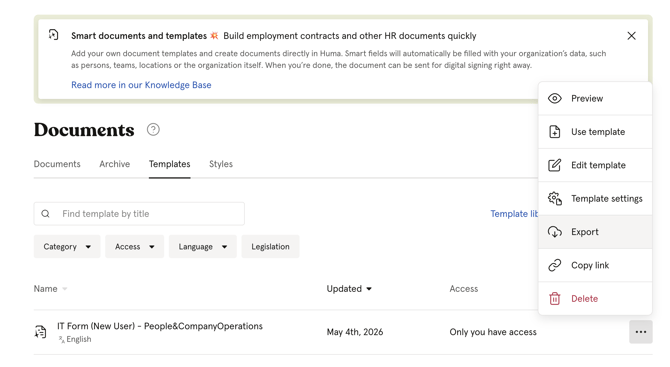Focus the Find template by title field

pos(139,214)
